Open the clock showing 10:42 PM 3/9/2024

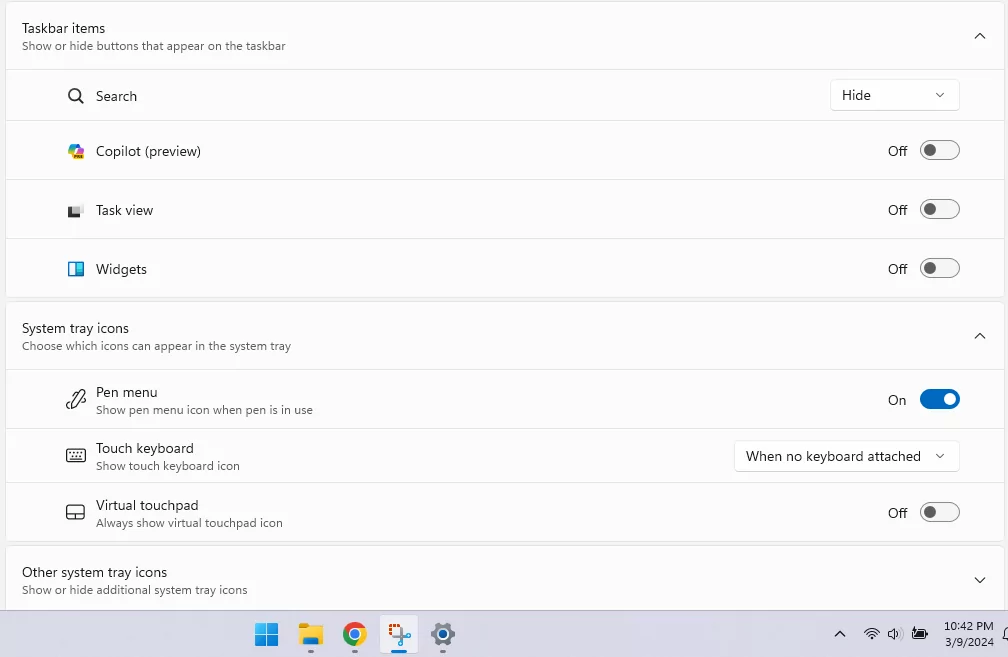969,634
